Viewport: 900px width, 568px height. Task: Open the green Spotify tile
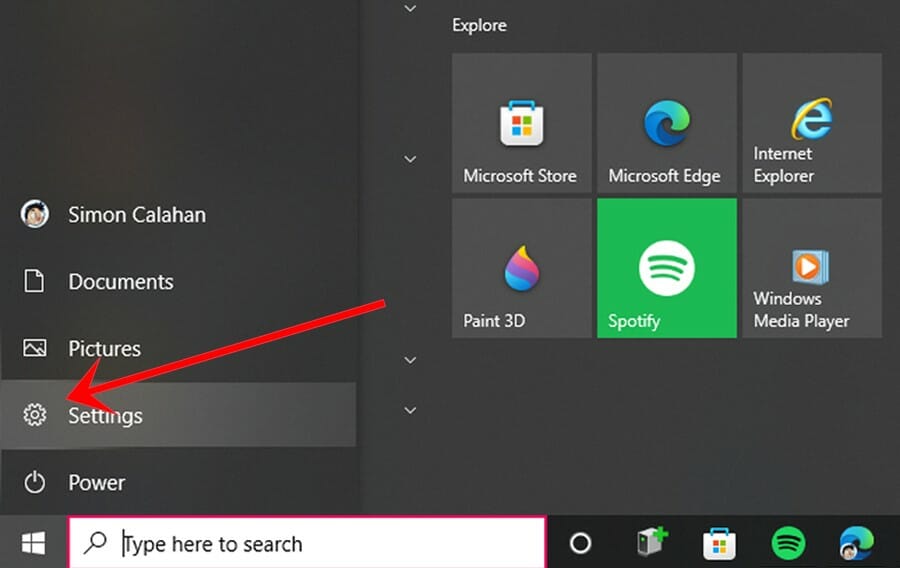click(667, 268)
